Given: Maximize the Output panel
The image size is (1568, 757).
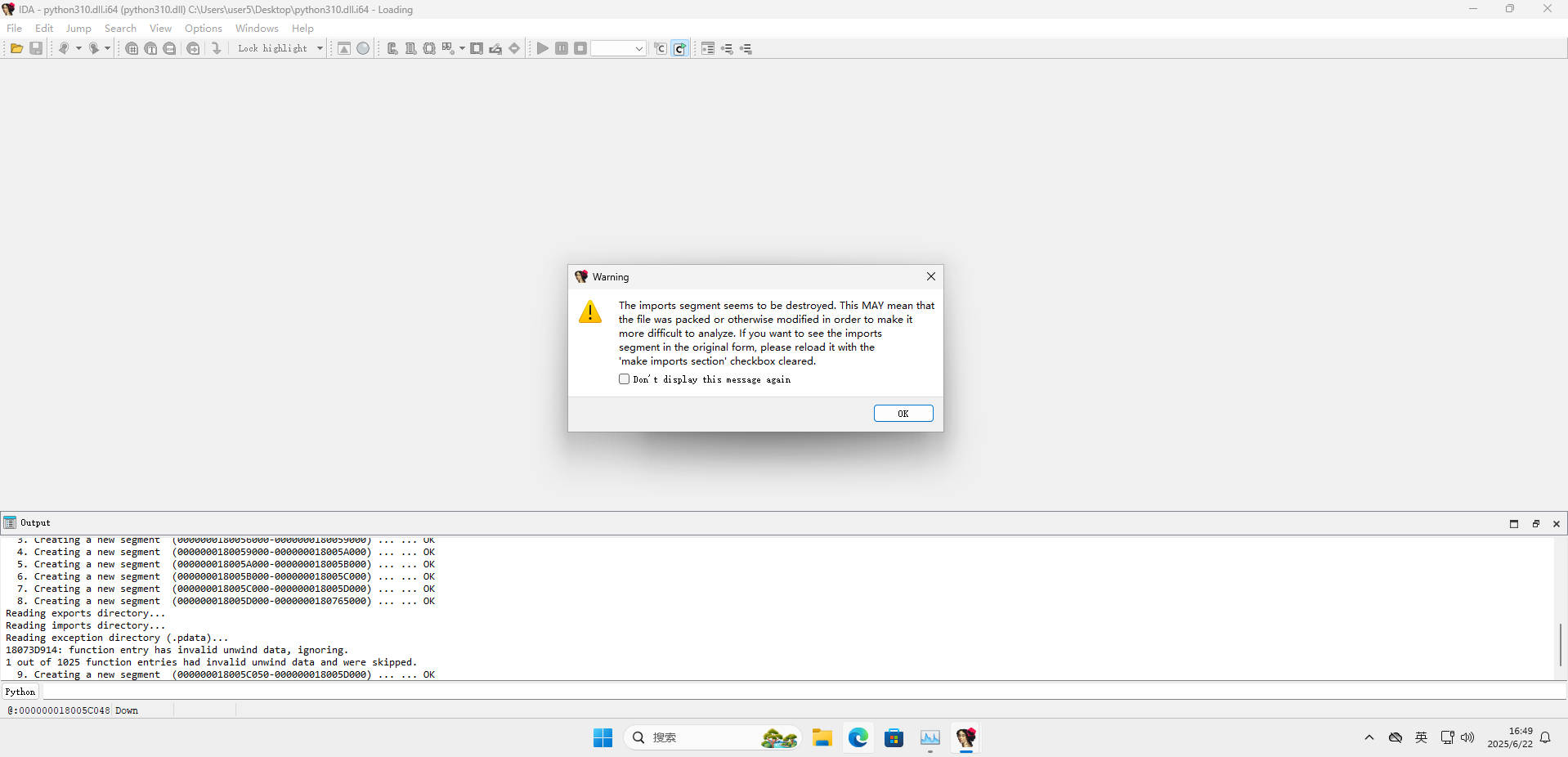Looking at the screenshot, I should (1514, 523).
